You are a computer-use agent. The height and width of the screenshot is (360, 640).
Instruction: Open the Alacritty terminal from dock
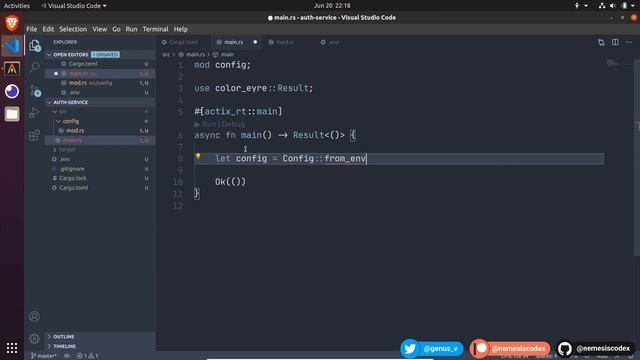click(12, 69)
